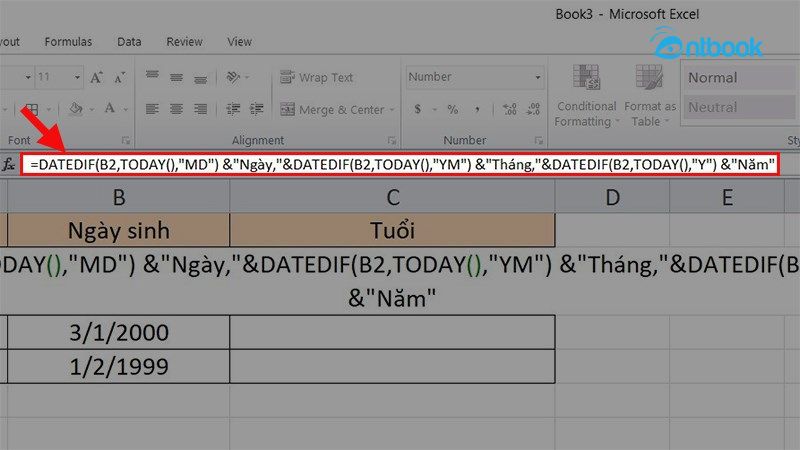Center text horizontally
The image size is (800, 450).
coord(177,109)
